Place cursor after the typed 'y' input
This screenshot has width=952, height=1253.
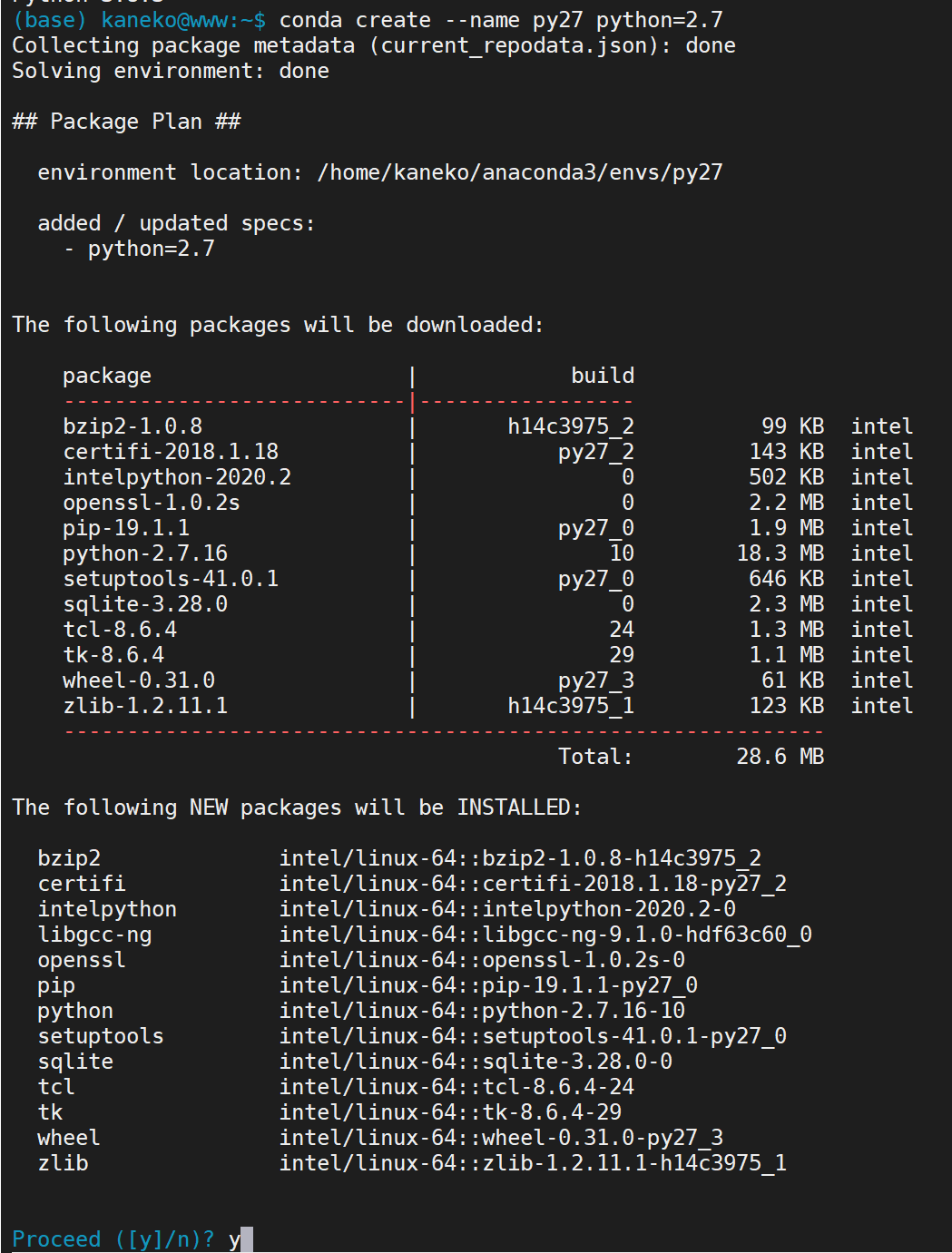coord(247,1238)
